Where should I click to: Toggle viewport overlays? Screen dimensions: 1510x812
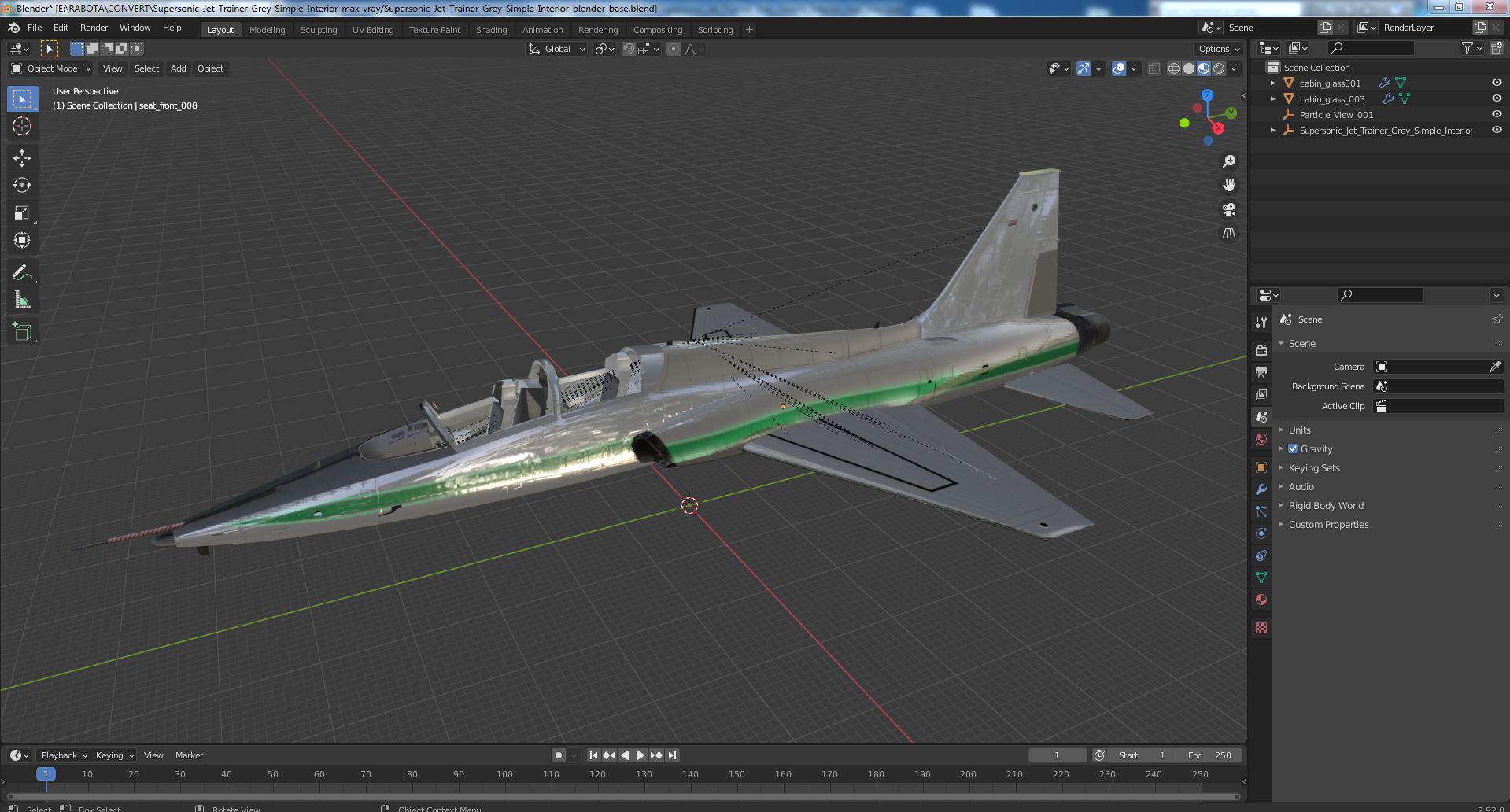(1119, 68)
